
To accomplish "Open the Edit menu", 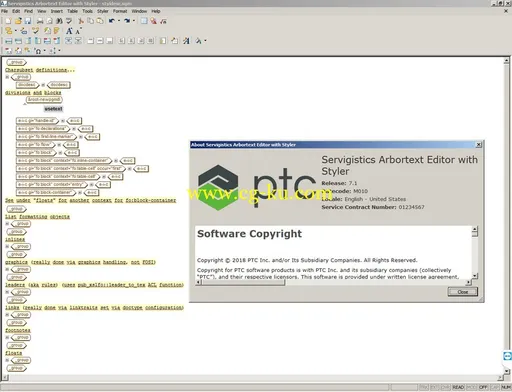I will 16,11.
